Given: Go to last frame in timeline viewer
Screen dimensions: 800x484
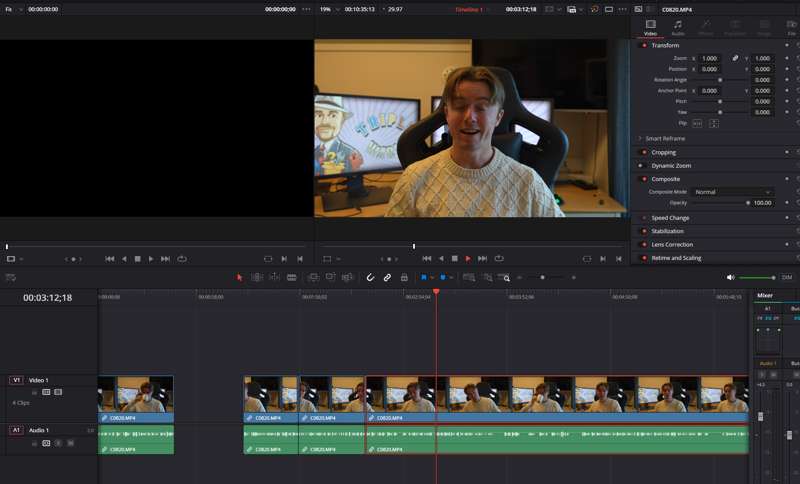Looking at the screenshot, I should 482,259.
